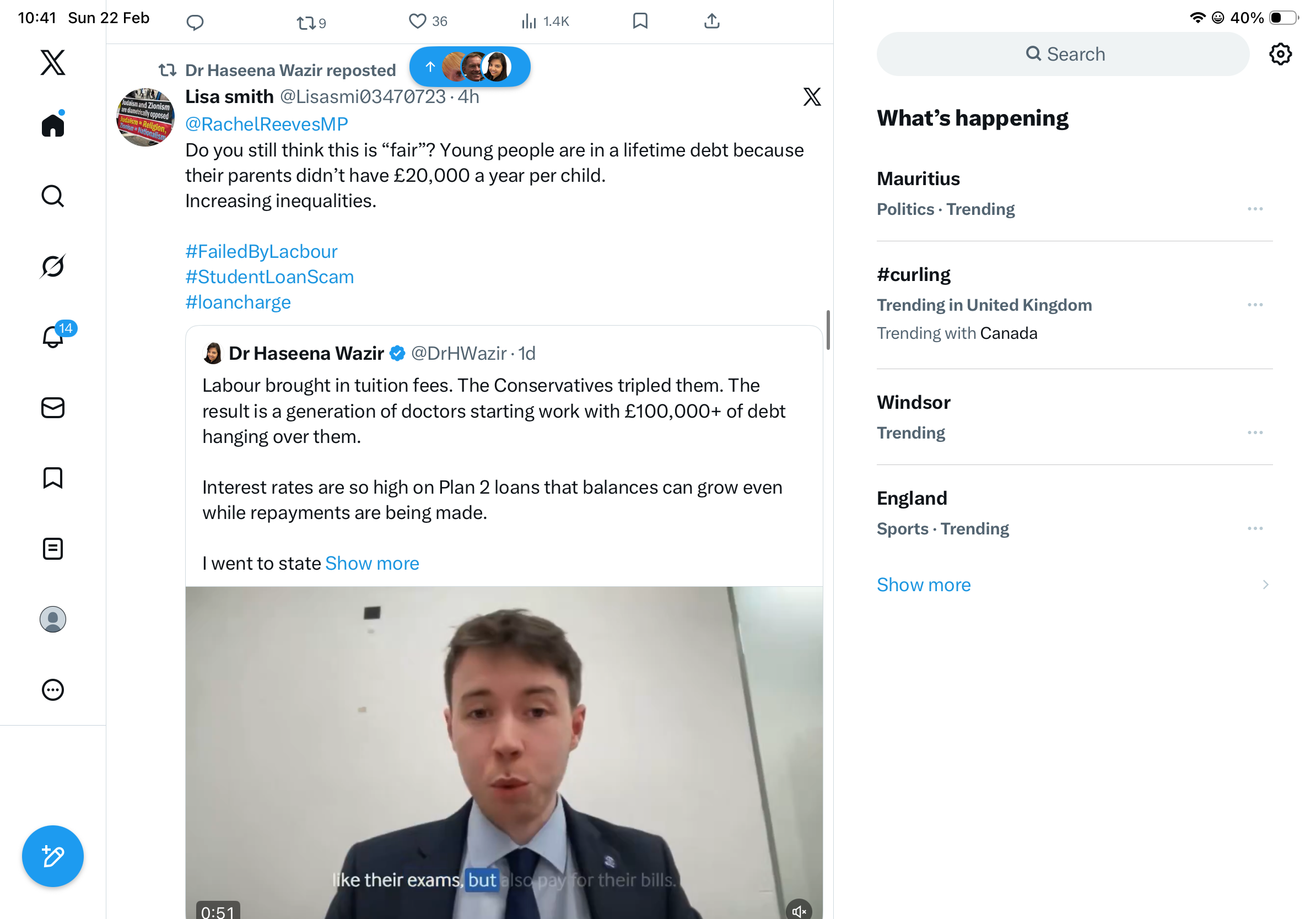The height and width of the screenshot is (919, 1316).
Task: Open the #StudentLoanScam hashtag link
Action: [x=269, y=277]
